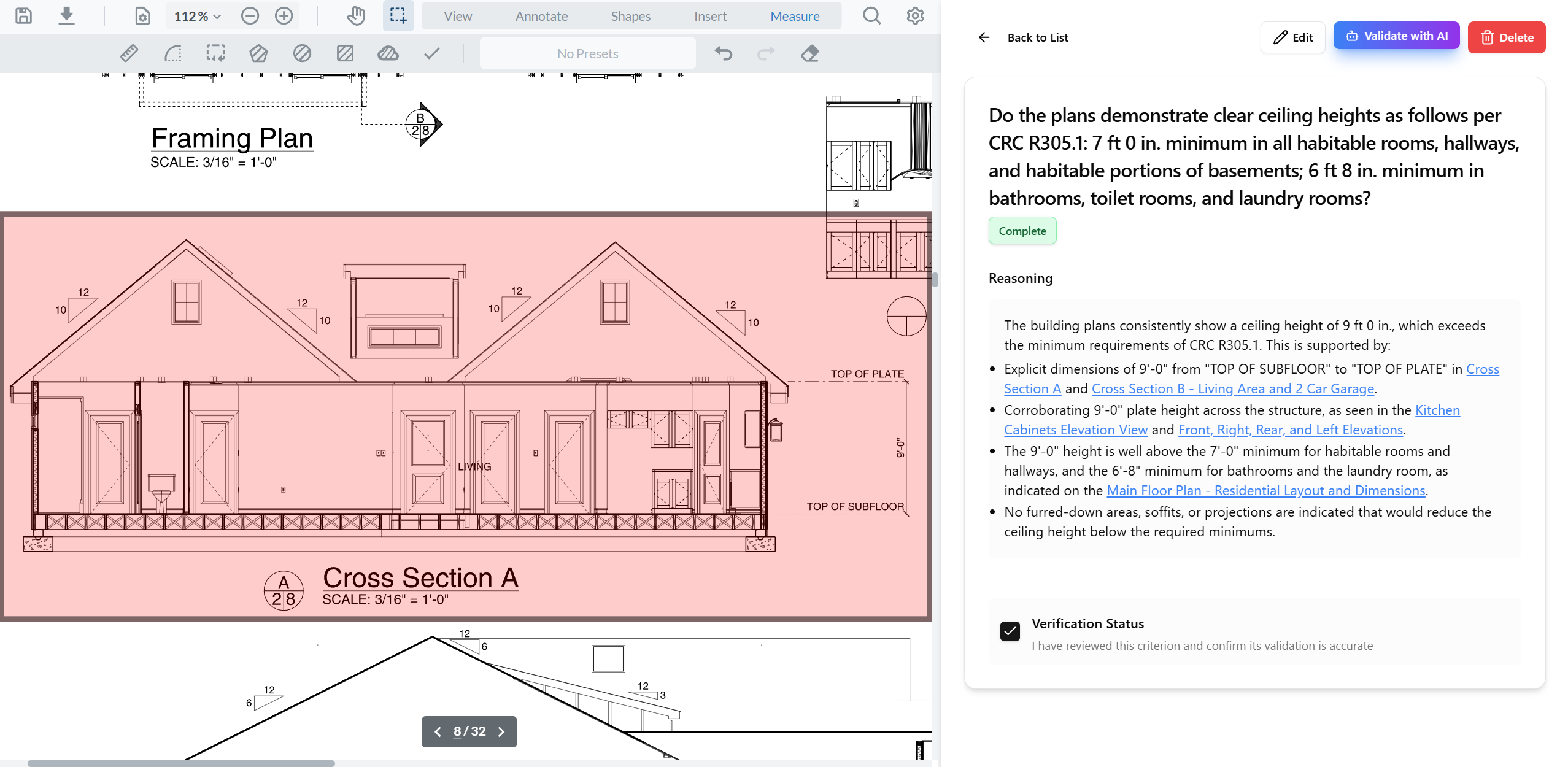
Task: Choose the ellipse area measurement tool
Action: [x=302, y=54]
